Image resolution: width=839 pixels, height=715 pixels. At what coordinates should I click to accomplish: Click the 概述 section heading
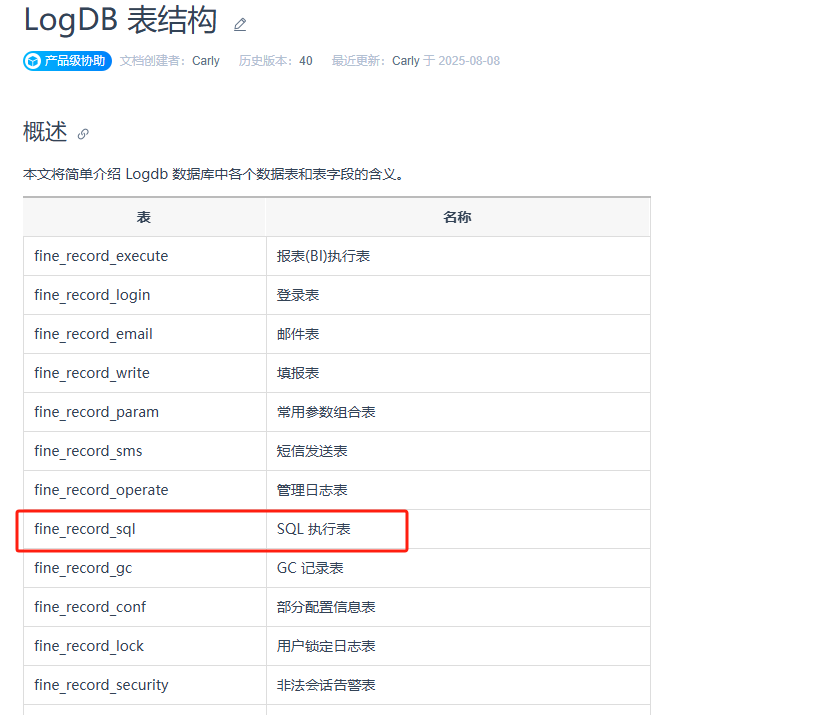(x=45, y=132)
